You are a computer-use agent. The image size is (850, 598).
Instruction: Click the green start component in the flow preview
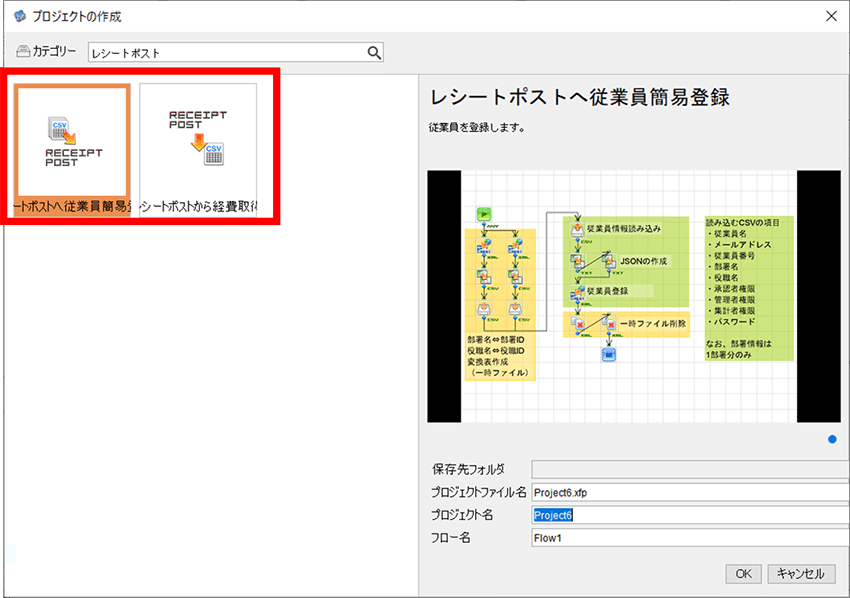point(484,214)
